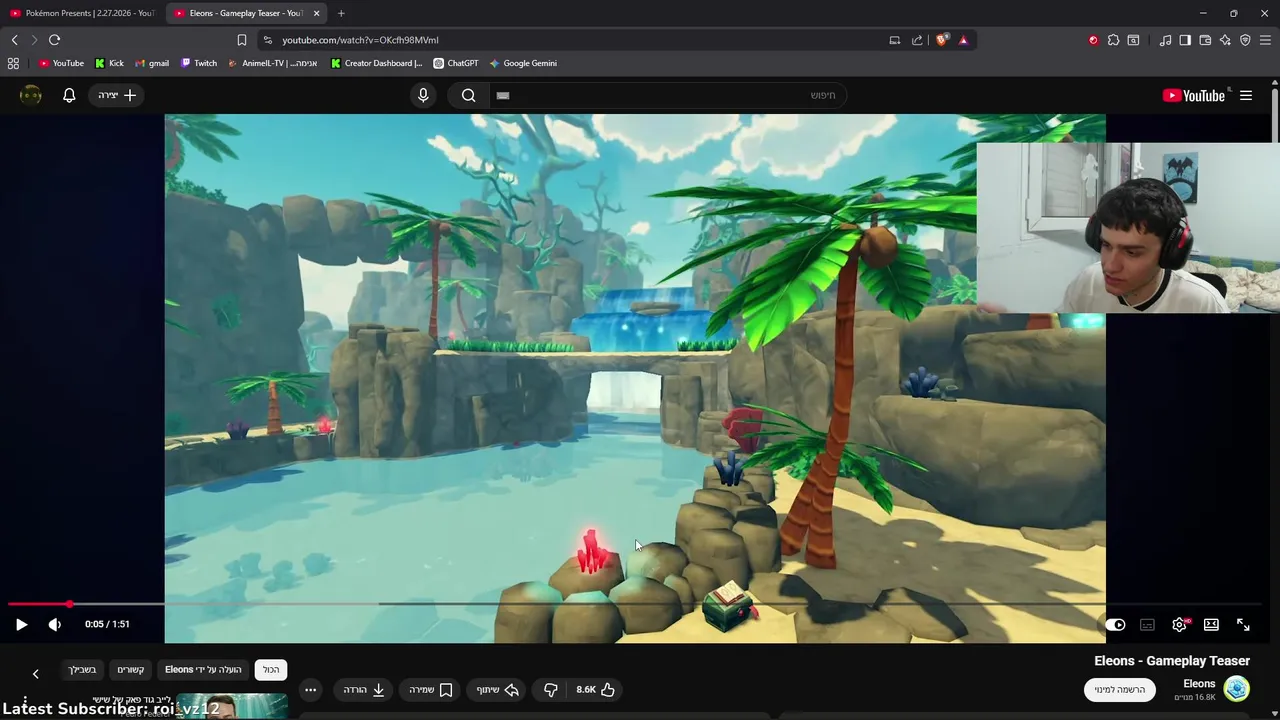Image resolution: width=1280 pixels, height=720 pixels.
Task: Open the red recording extension icon
Action: pos(1093,40)
